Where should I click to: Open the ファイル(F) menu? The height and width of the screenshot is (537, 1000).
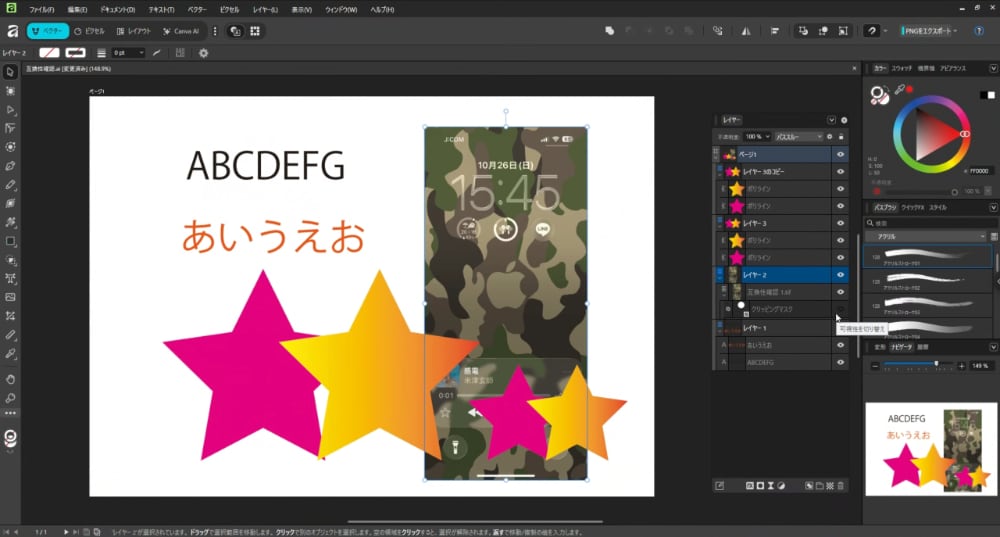click(42, 9)
